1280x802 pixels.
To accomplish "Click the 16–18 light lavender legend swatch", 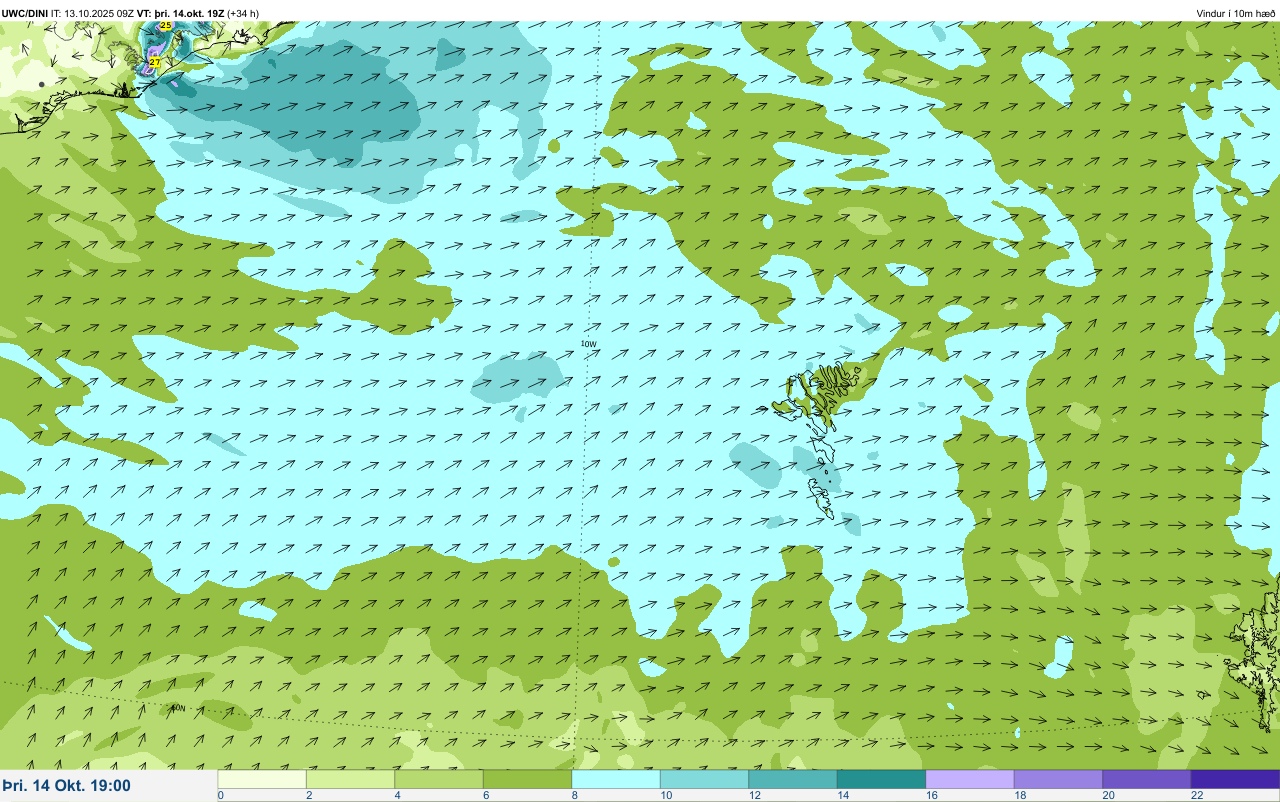I will click(970, 779).
